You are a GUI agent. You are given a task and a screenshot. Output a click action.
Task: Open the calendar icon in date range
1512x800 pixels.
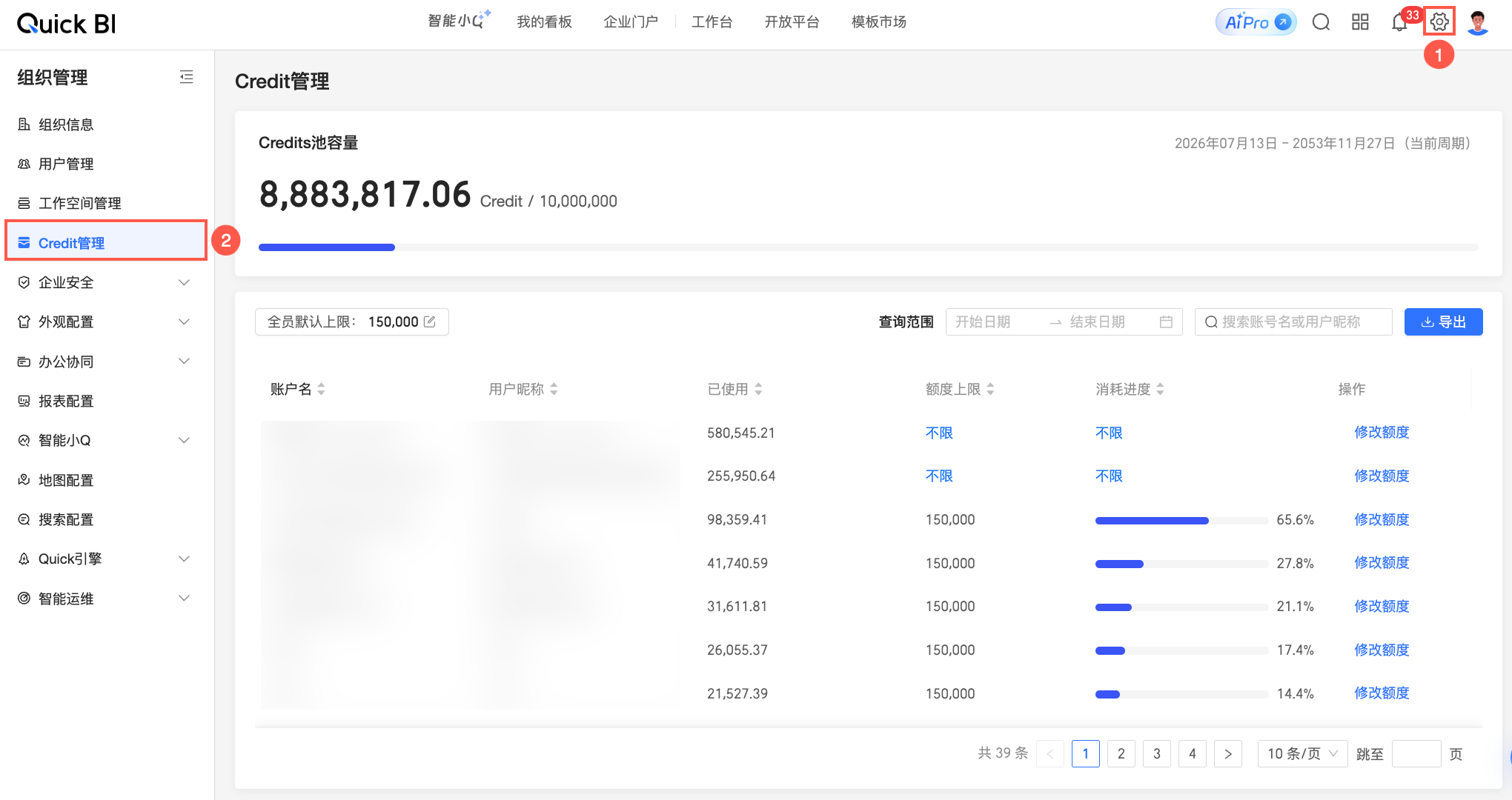pyautogui.click(x=1166, y=321)
